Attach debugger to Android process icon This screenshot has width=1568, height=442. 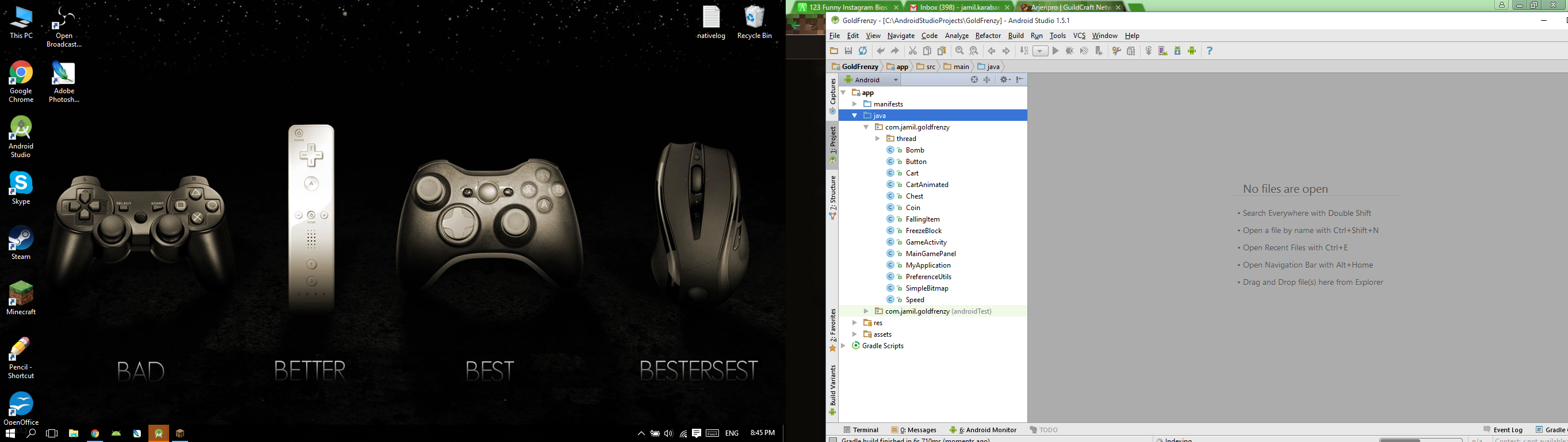point(1099,51)
